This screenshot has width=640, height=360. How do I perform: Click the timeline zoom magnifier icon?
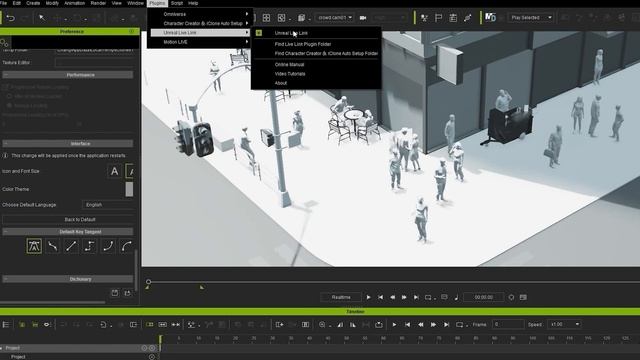click(322, 324)
